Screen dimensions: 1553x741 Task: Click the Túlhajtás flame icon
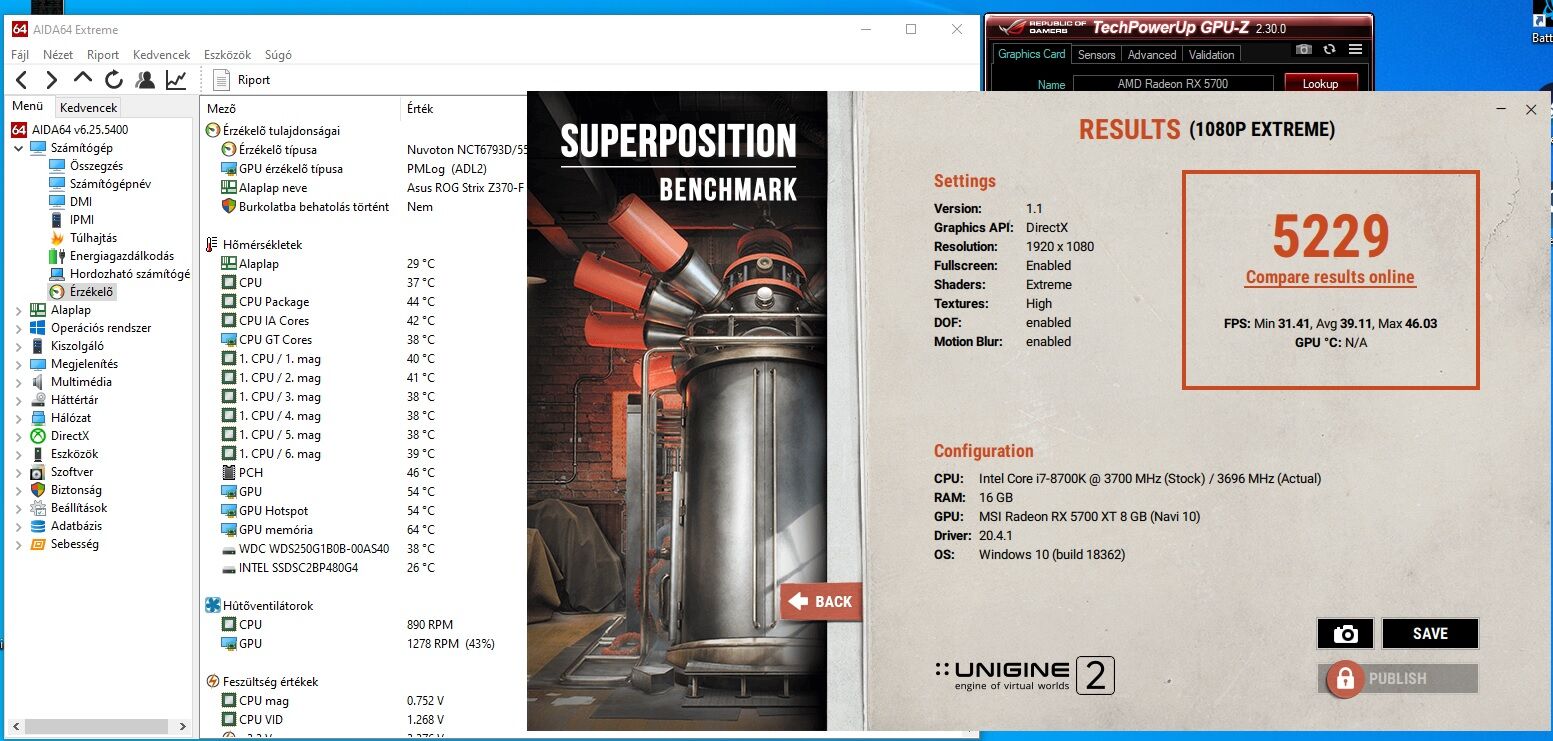pos(57,238)
